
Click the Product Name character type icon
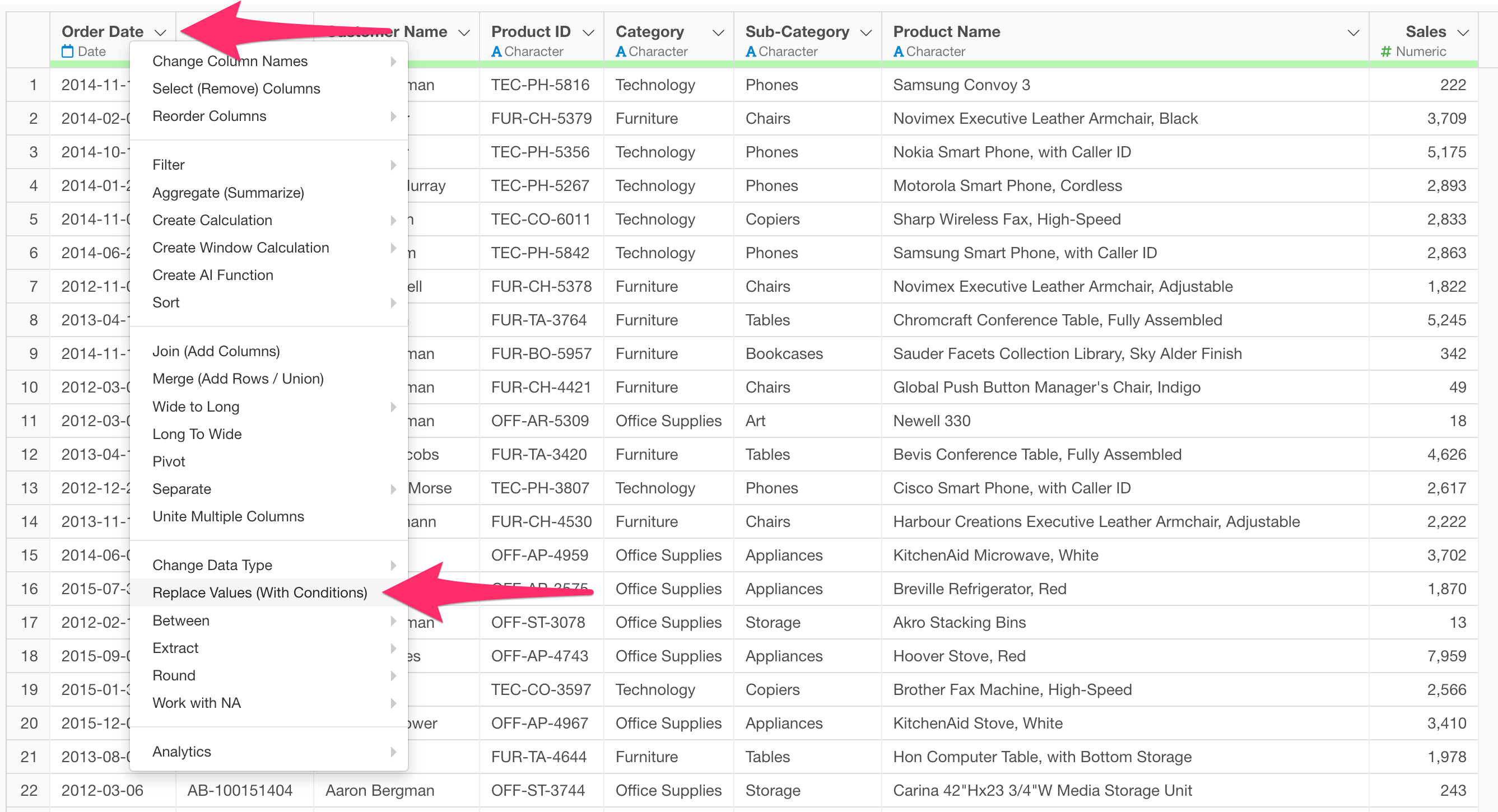[898, 52]
